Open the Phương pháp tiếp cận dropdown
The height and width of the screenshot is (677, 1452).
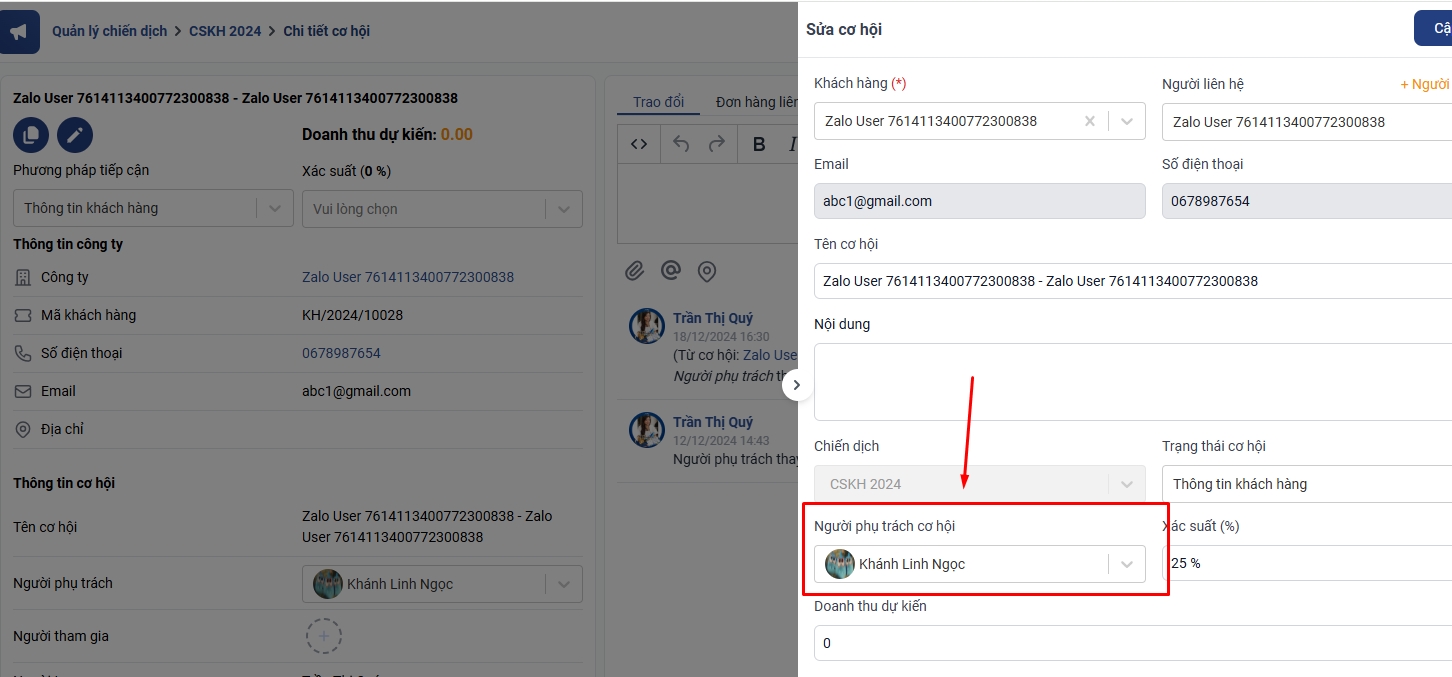pyautogui.click(x=153, y=208)
